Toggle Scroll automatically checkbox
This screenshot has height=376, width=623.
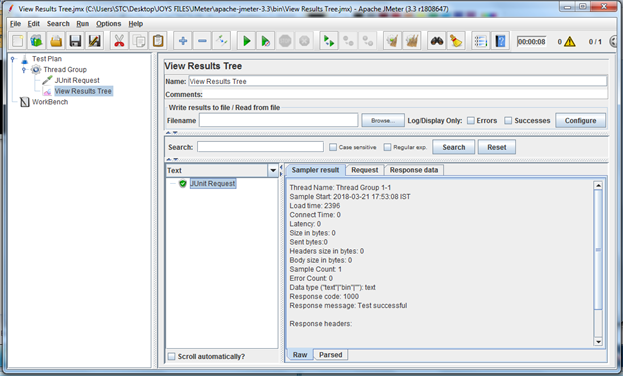click(x=171, y=357)
